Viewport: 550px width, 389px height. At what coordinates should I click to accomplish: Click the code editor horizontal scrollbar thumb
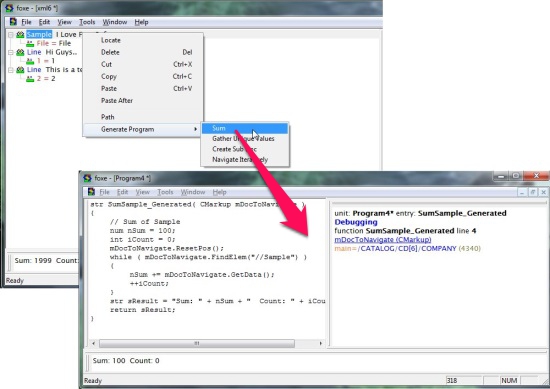tap(197, 343)
